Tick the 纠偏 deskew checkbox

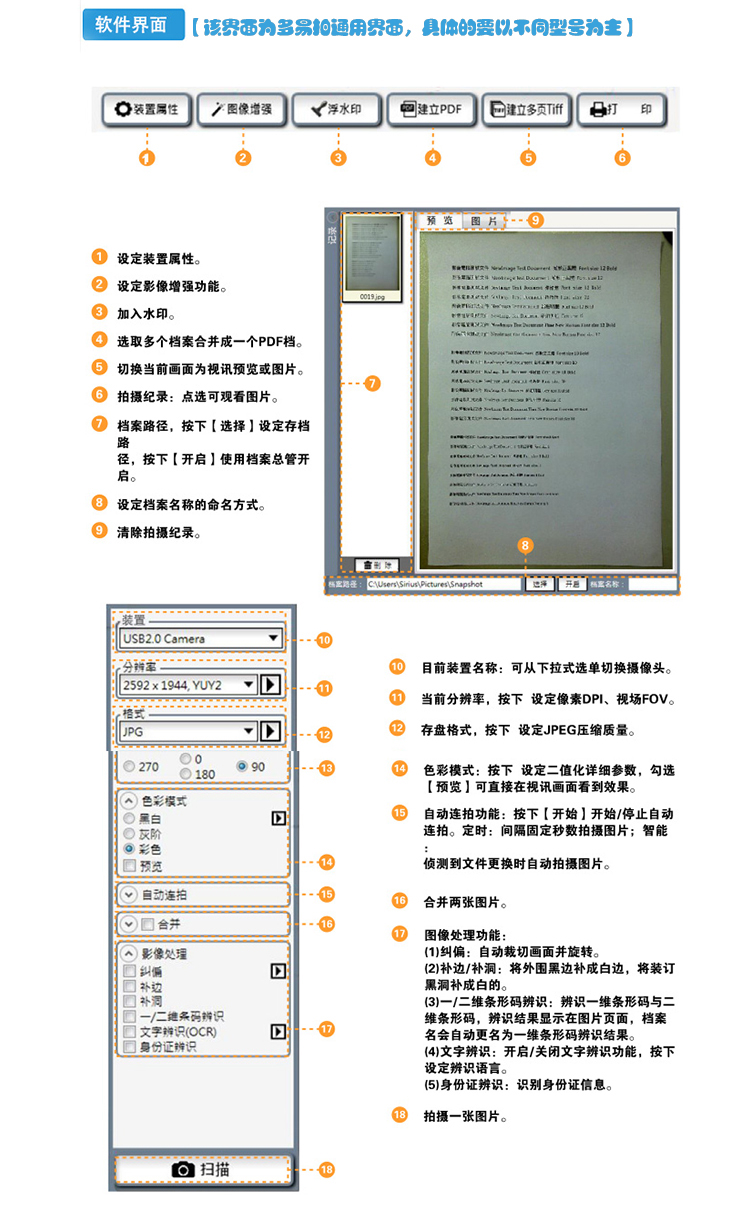129,970
